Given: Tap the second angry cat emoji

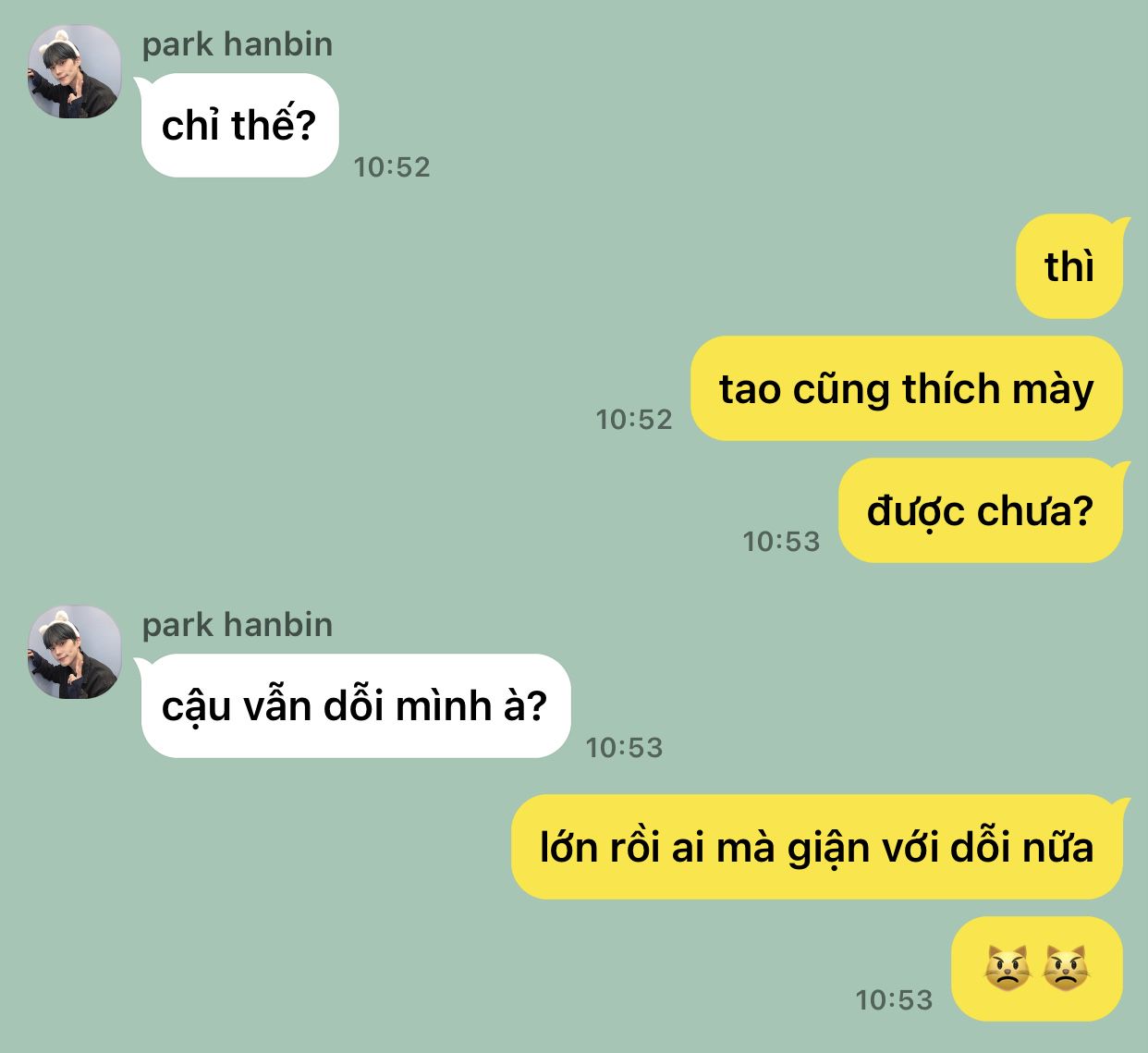Looking at the screenshot, I should coord(1067,969).
